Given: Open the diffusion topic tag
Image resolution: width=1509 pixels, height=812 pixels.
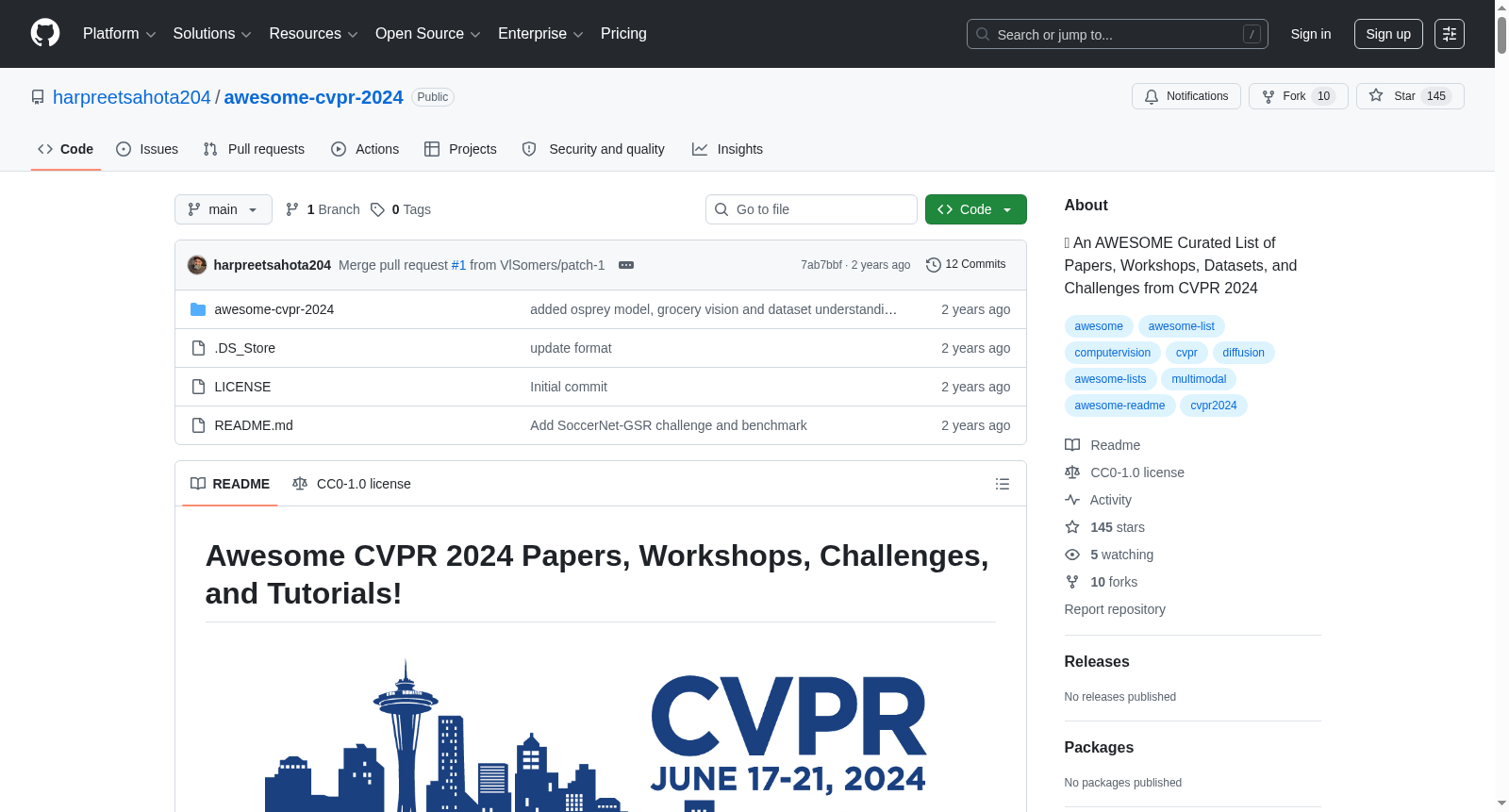Looking at the screenshot, I should (1244, 353).
